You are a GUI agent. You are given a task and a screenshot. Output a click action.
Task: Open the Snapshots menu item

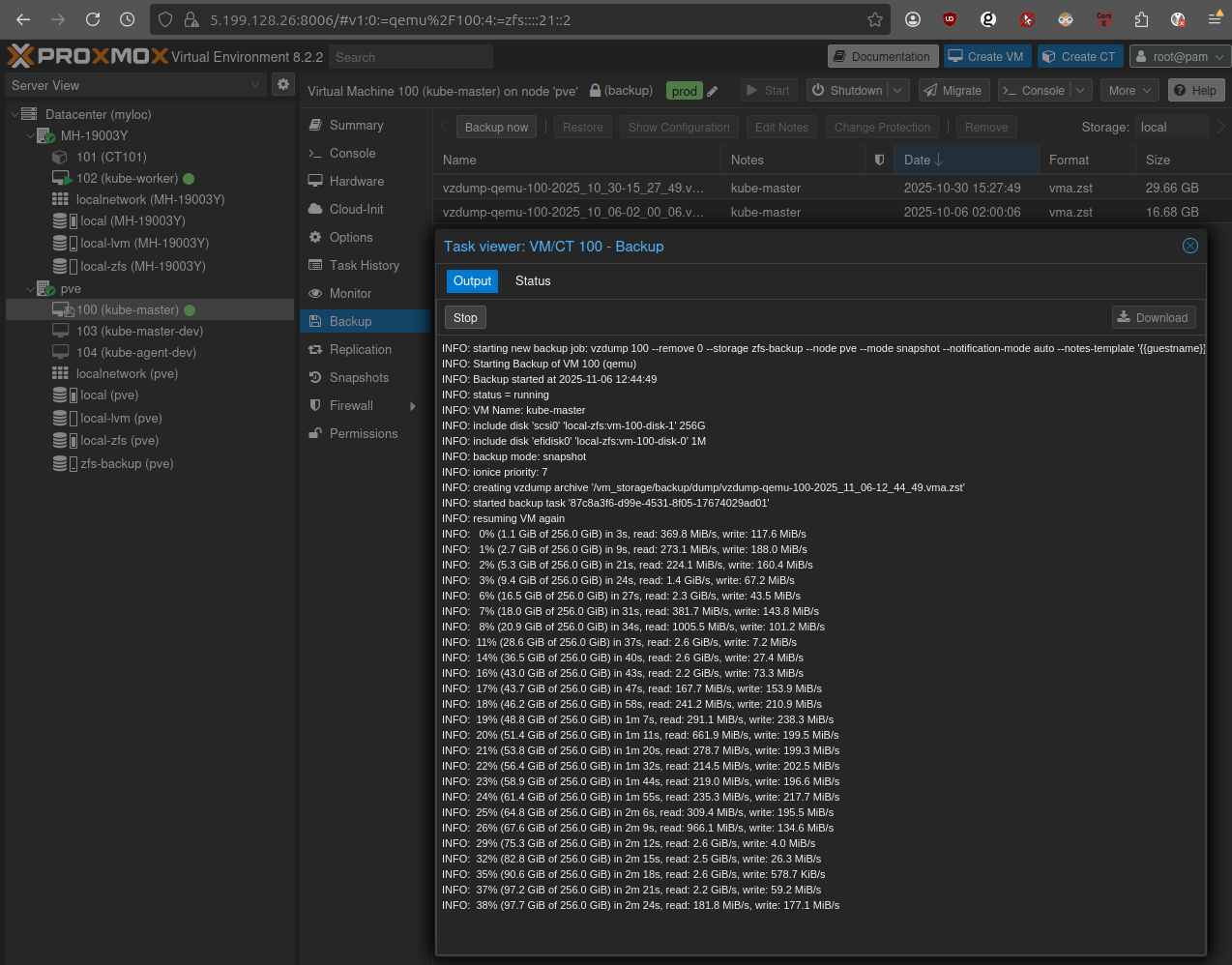359,378
